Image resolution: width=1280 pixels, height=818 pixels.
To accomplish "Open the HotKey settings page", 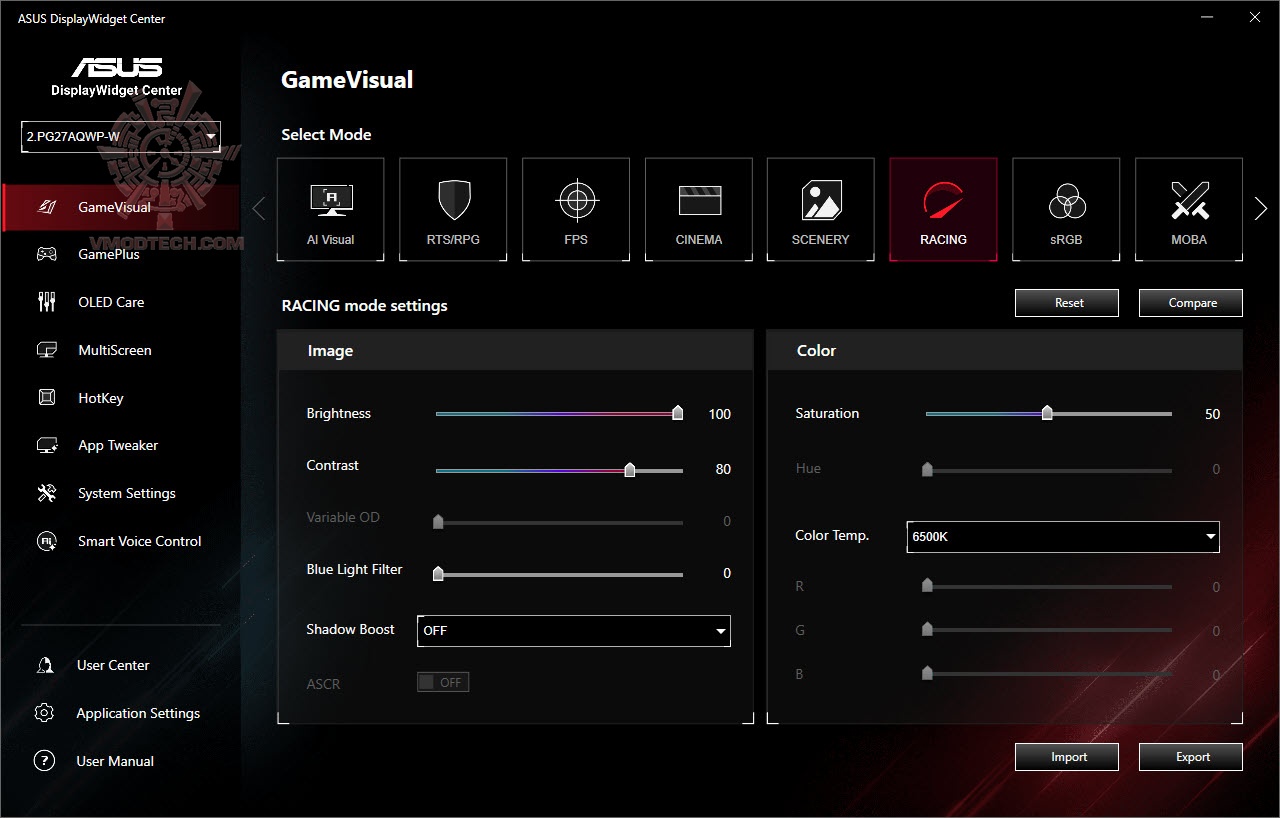I will [x=101, y=398].
